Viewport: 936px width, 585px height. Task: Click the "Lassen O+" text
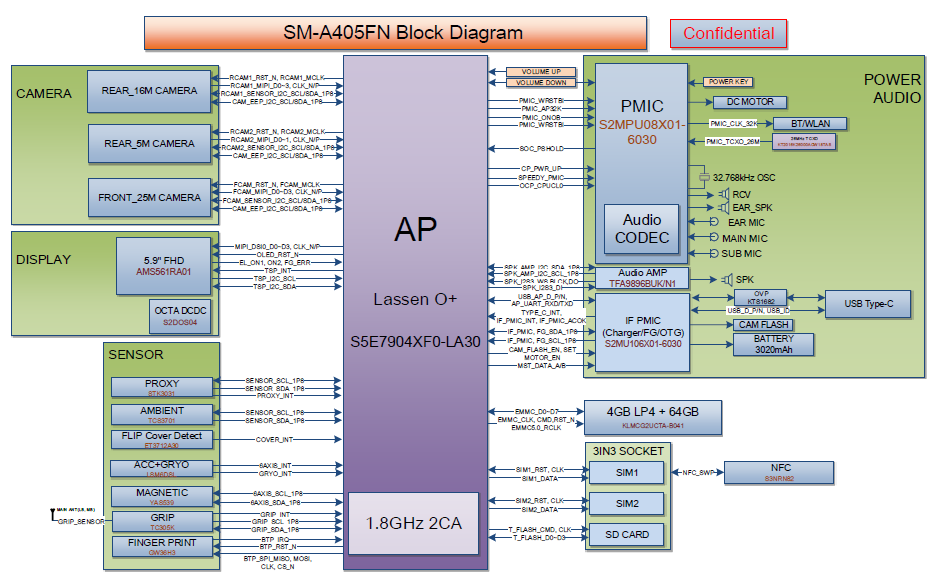415,299
